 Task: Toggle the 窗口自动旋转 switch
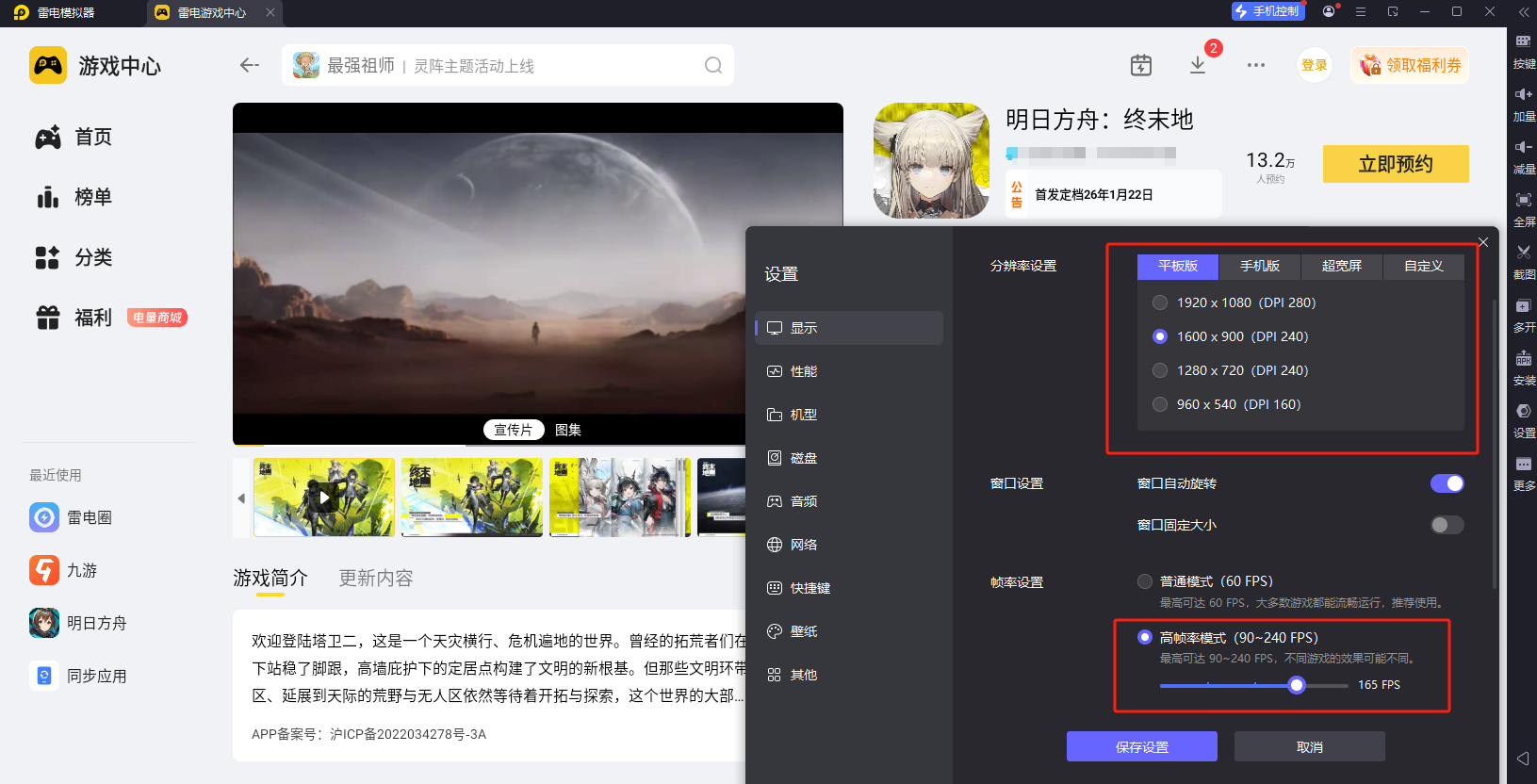(1447, 483)
